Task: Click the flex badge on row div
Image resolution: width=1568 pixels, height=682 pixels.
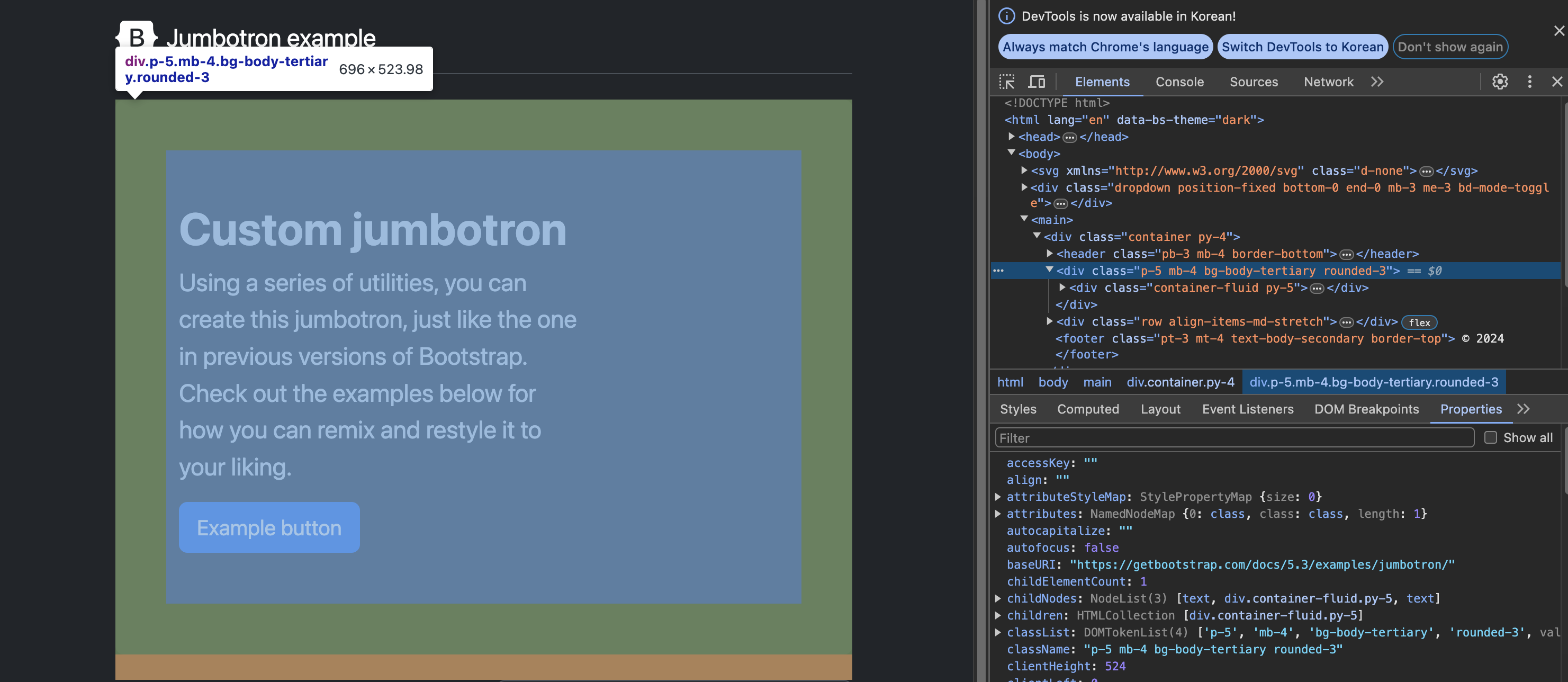Action: tap(1419, 322)
